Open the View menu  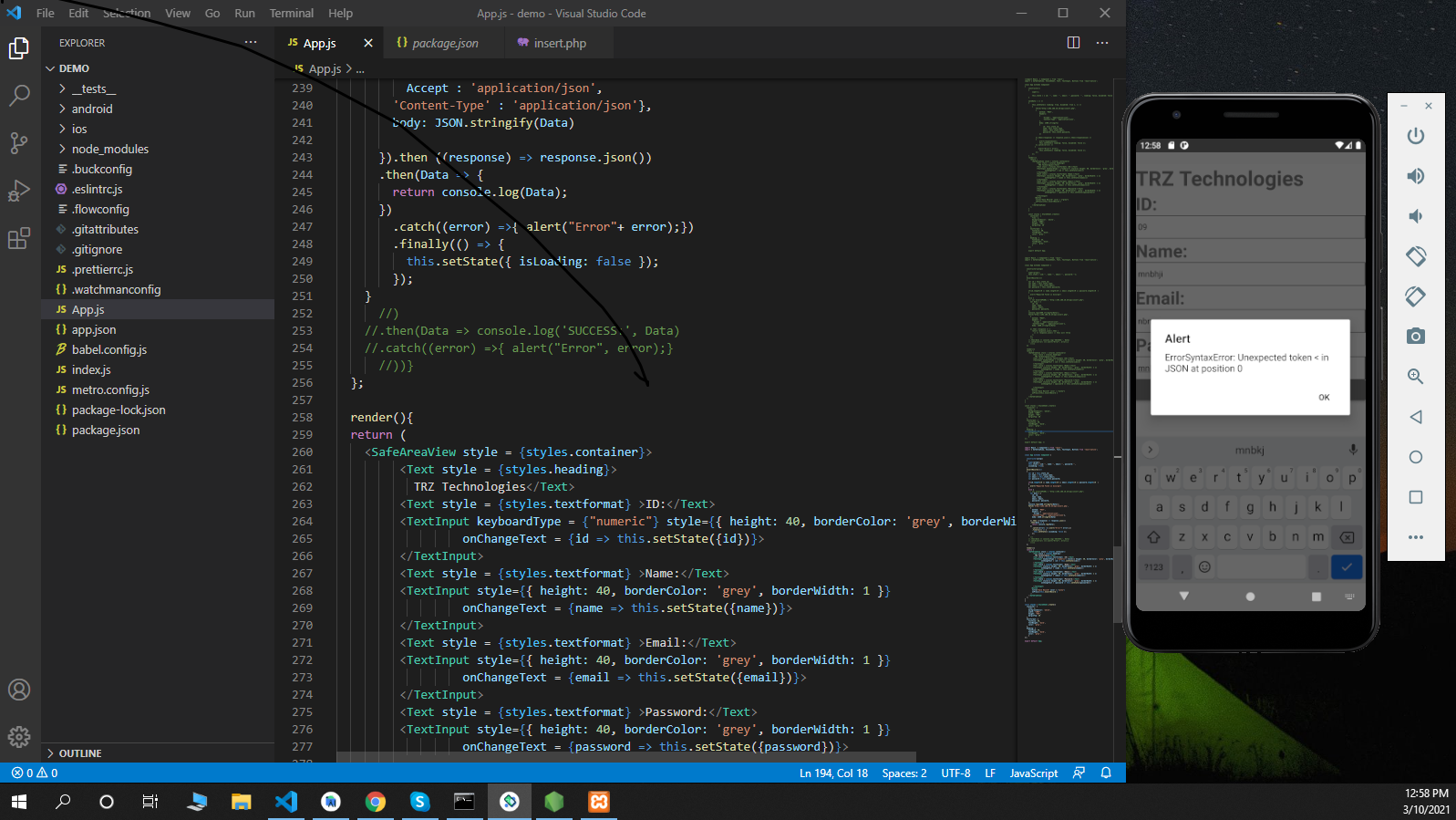[178, 13]
